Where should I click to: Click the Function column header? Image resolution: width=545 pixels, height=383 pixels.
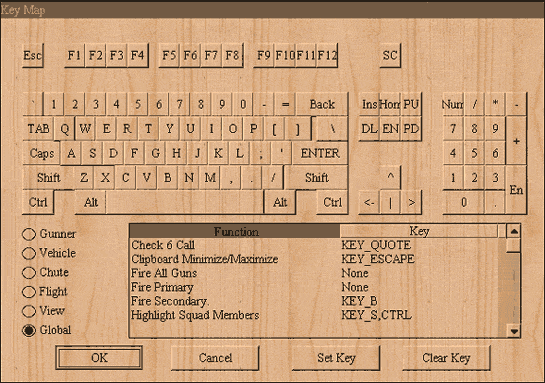click(235, 231)
